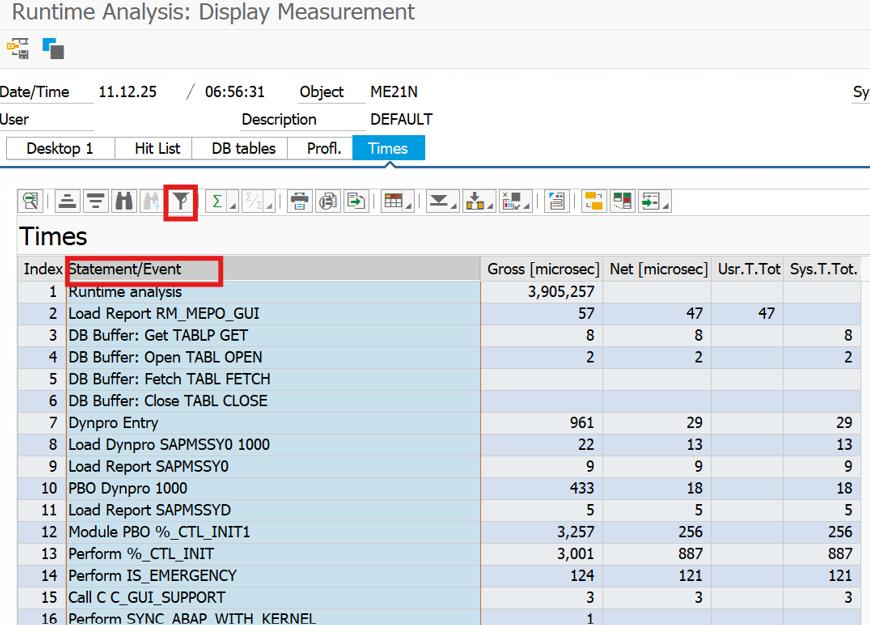The width and height of the screenshot is (870, 625).
Task: Click gross value 3,001 in row 13
Action: tap(575, 553)
